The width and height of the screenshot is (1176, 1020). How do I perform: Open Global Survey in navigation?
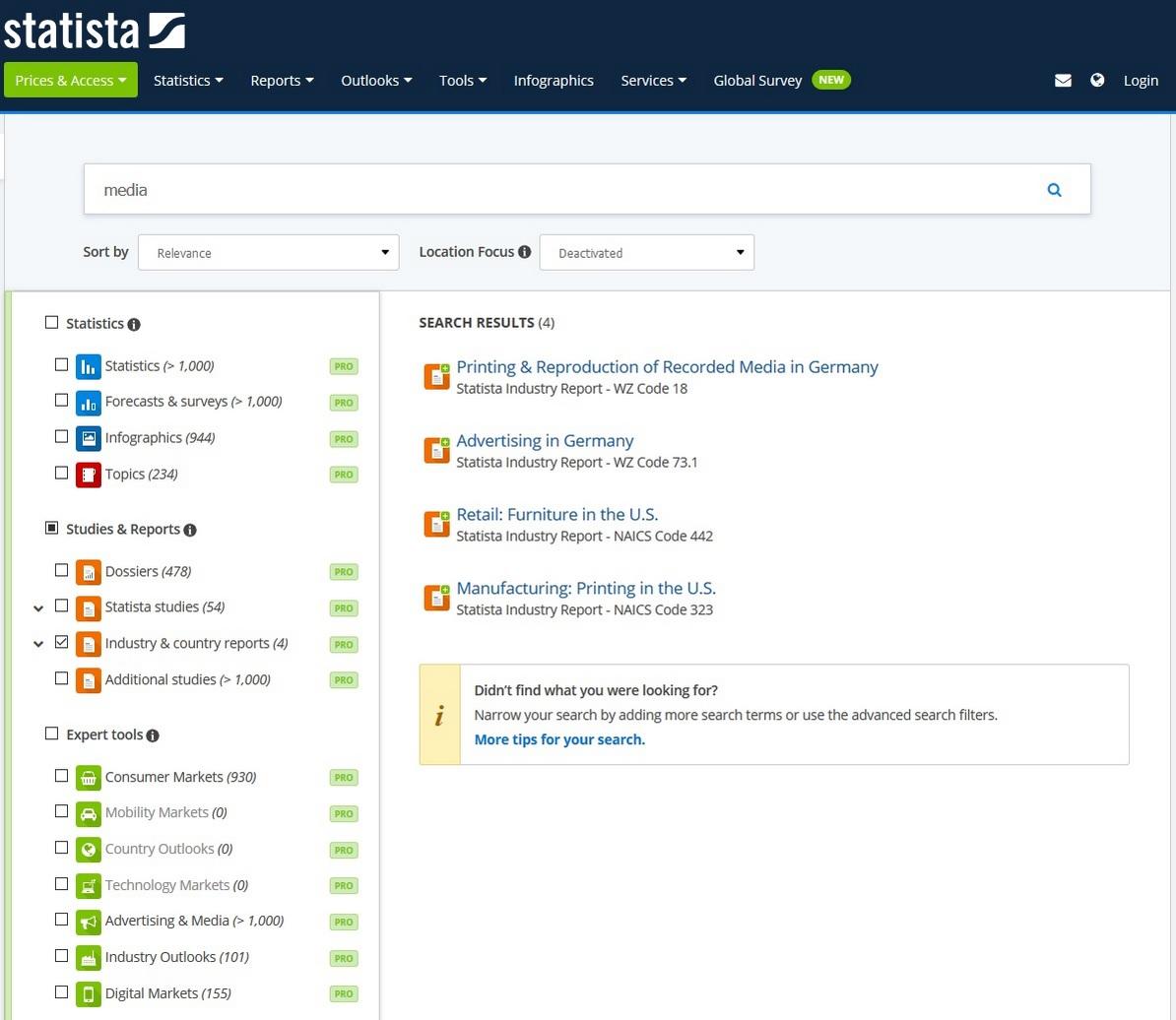757,80
